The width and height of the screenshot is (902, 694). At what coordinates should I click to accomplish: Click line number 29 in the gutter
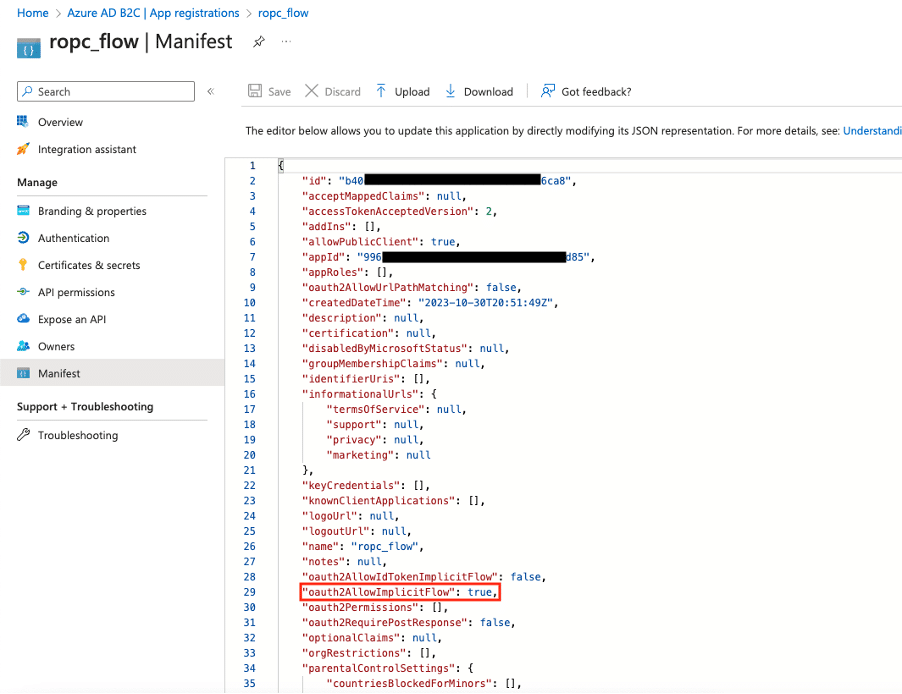[249, 592]
